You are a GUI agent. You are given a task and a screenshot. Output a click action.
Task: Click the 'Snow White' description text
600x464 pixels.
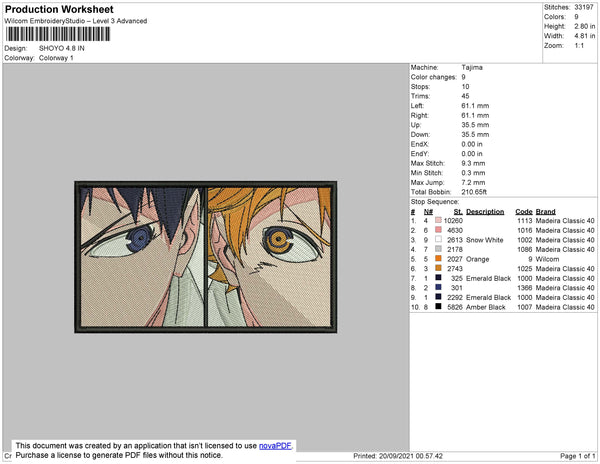click(x=484, y=240)
